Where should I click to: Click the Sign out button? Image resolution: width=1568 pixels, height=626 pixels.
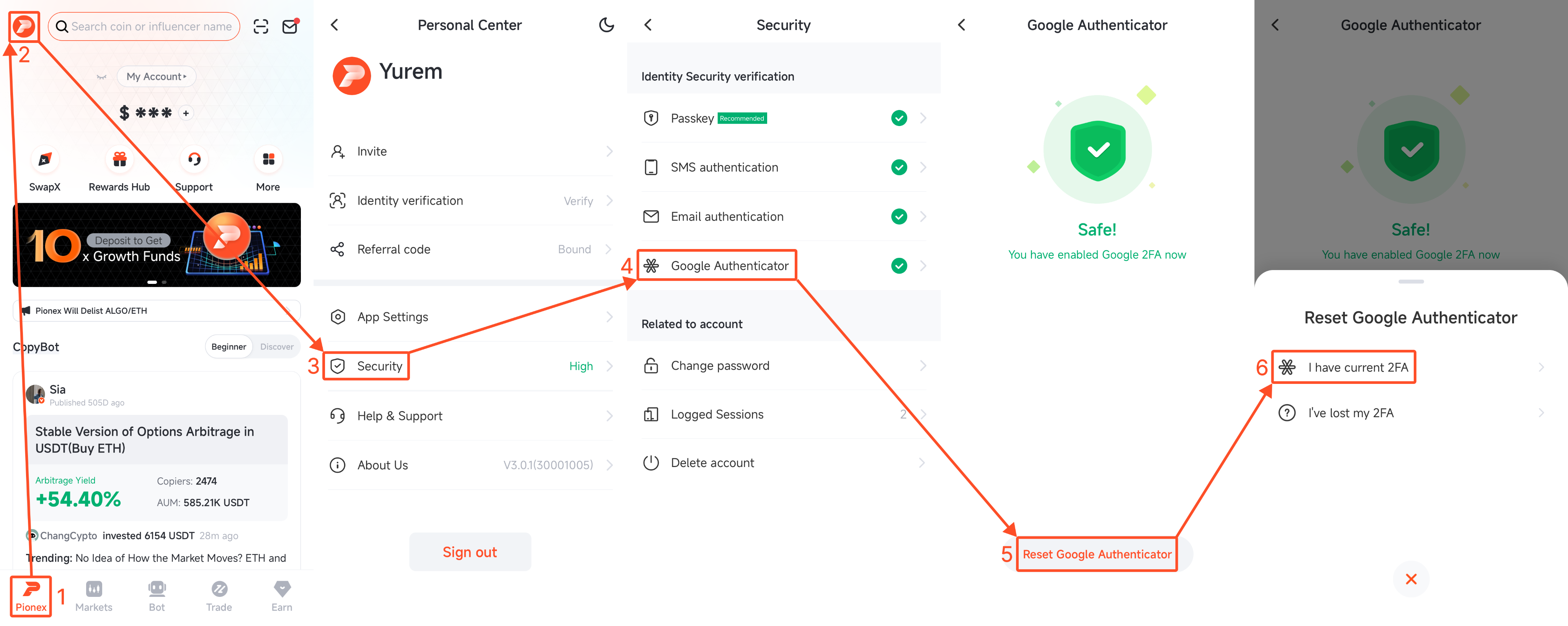tap(470, 552)
